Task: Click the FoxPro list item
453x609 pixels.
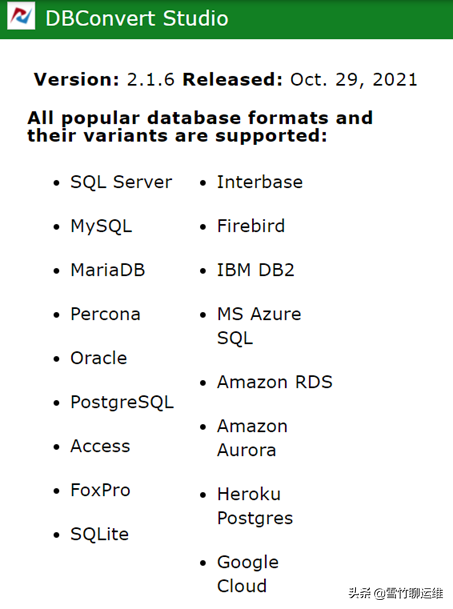Action: (100, 490)
